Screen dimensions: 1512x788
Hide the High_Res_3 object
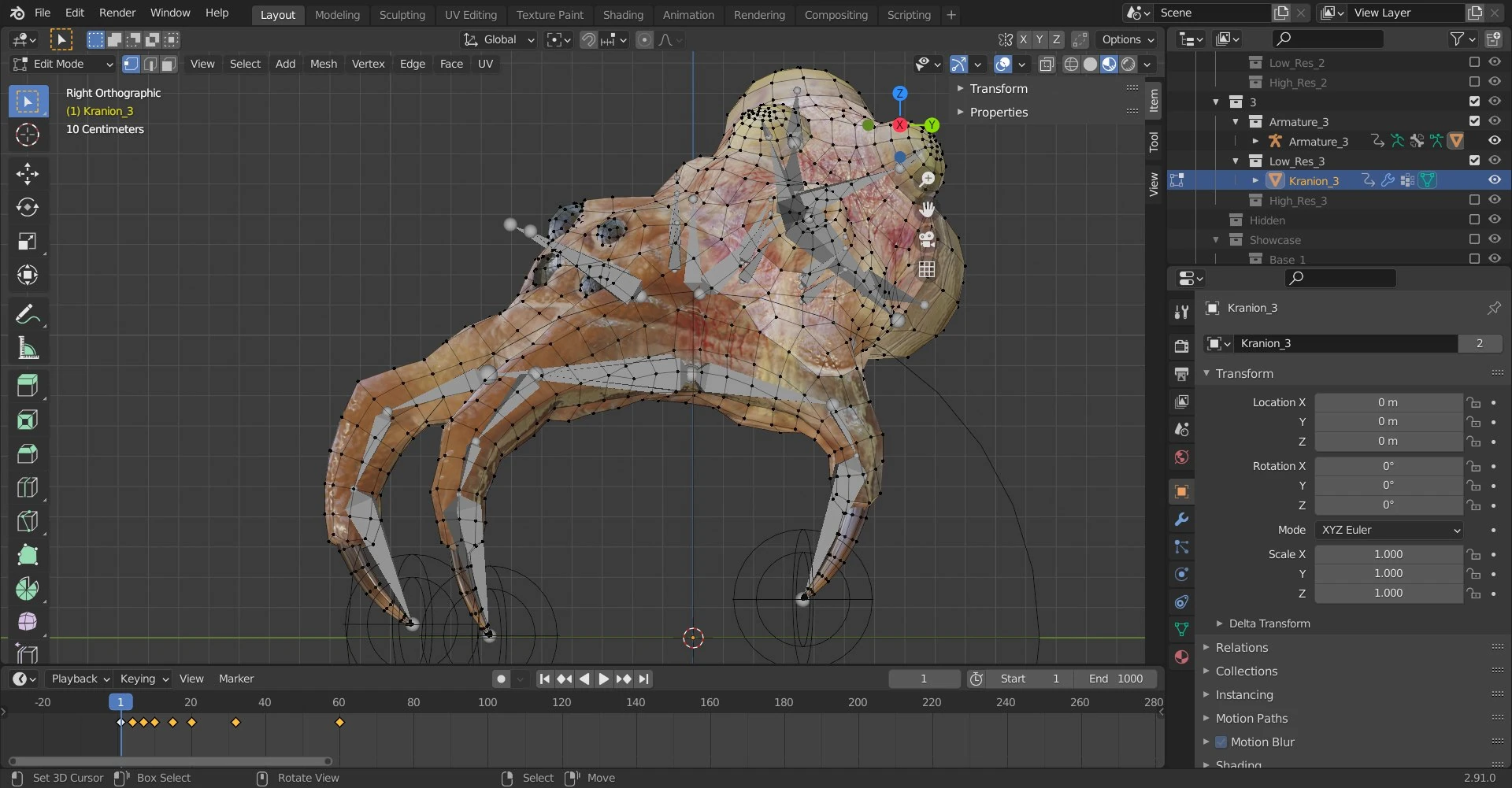(x=1494, y=201)
